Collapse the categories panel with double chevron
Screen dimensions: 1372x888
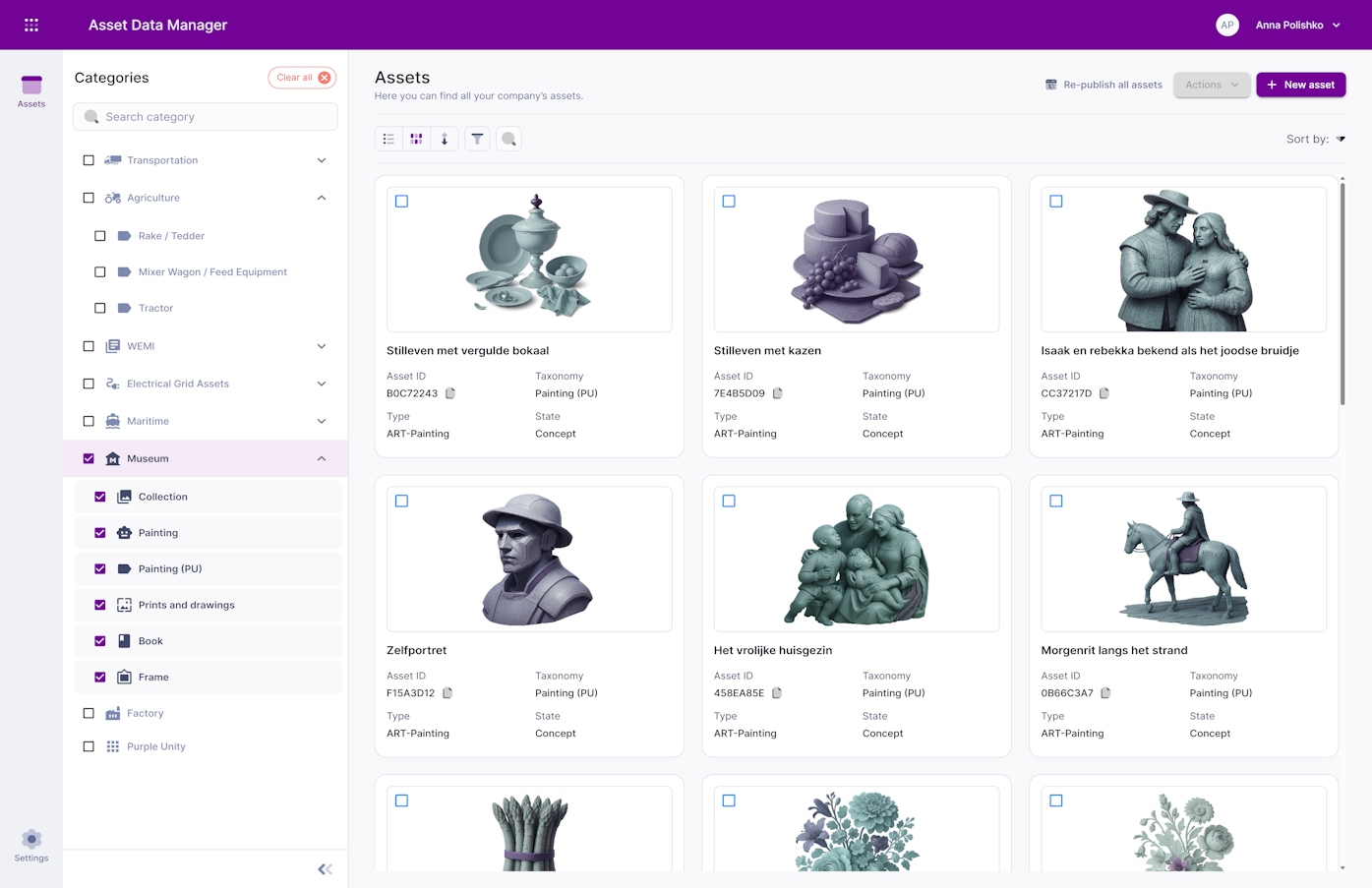(x=325, y=869)
